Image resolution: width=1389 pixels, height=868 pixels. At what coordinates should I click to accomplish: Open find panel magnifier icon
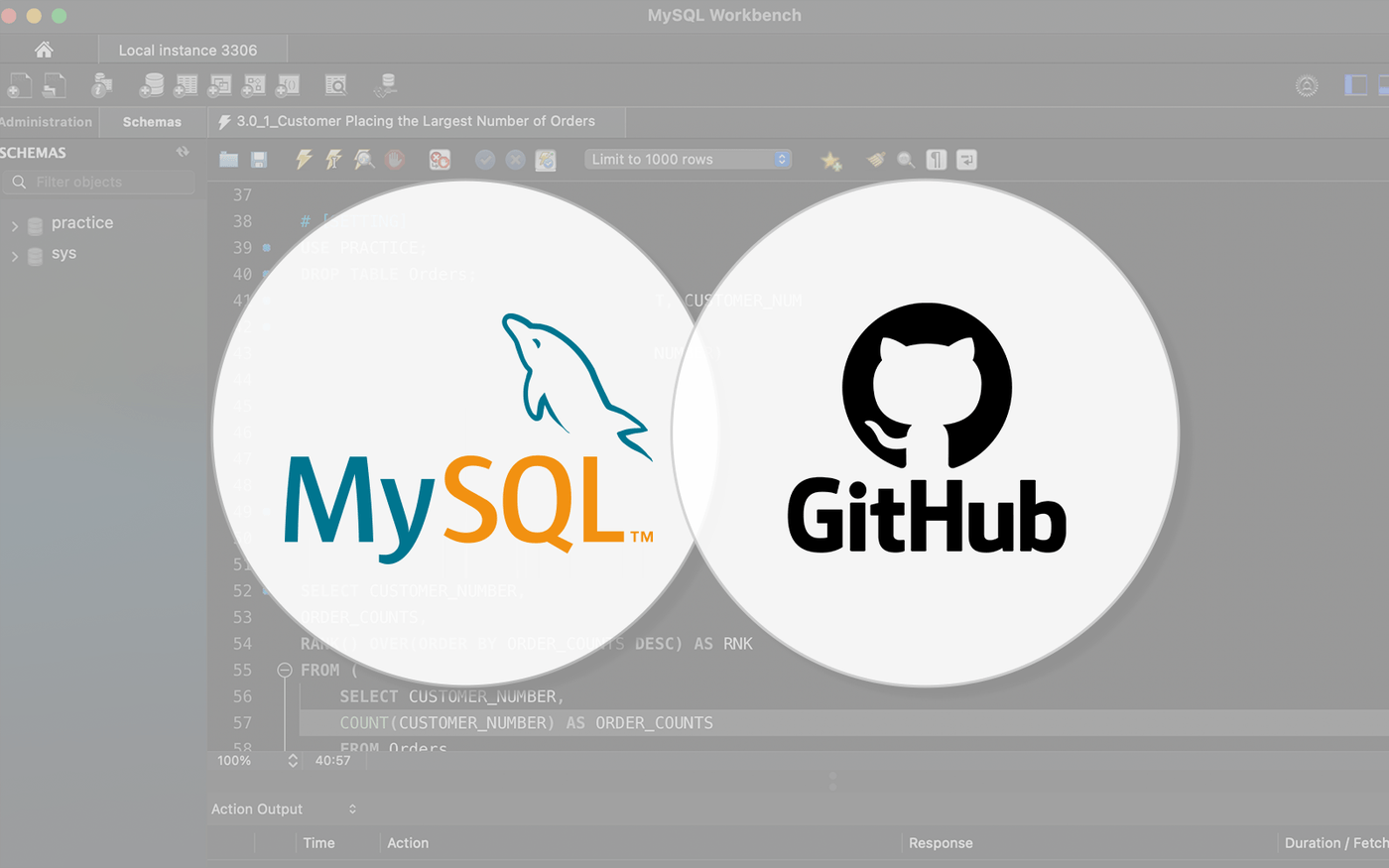coord(906,160)
